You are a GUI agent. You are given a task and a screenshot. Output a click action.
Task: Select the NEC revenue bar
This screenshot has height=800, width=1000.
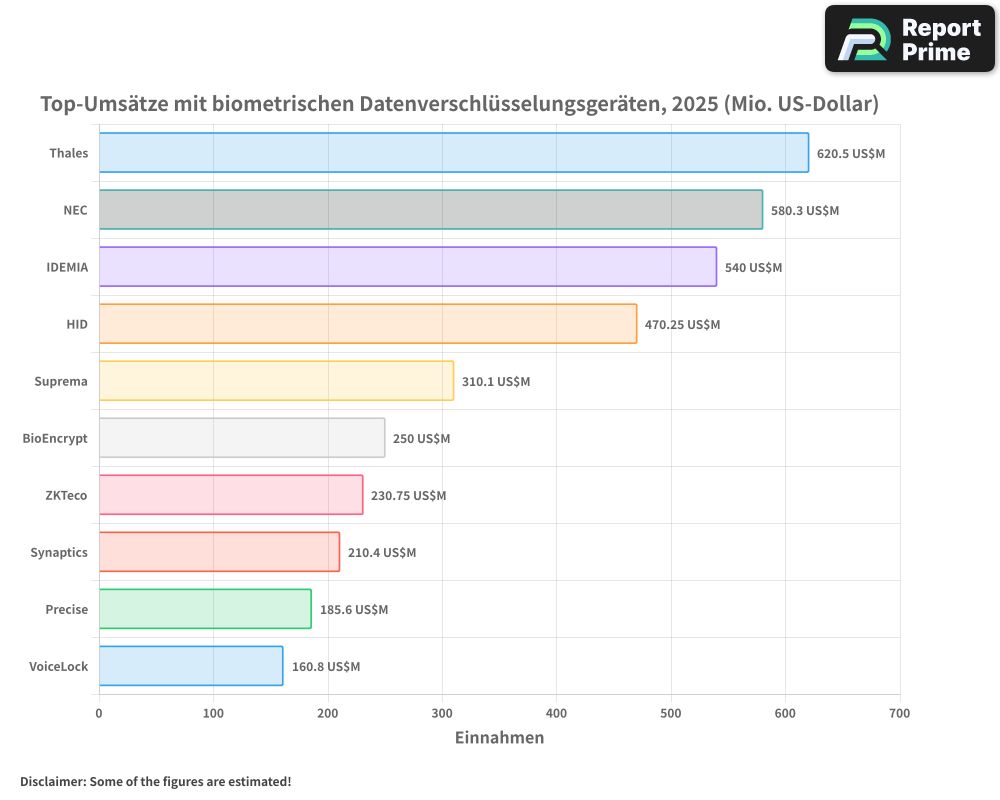(430, 210)
